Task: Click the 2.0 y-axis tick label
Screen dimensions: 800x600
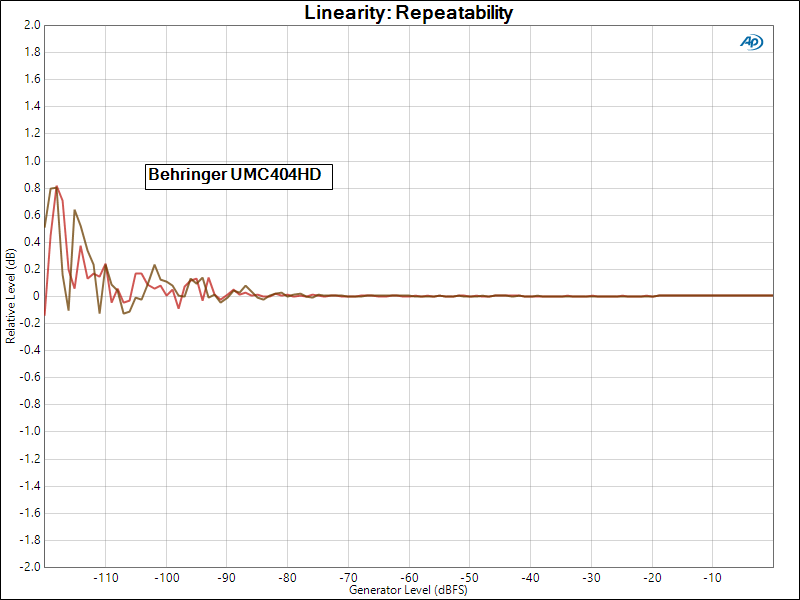Action: click(x=32, y=25)
